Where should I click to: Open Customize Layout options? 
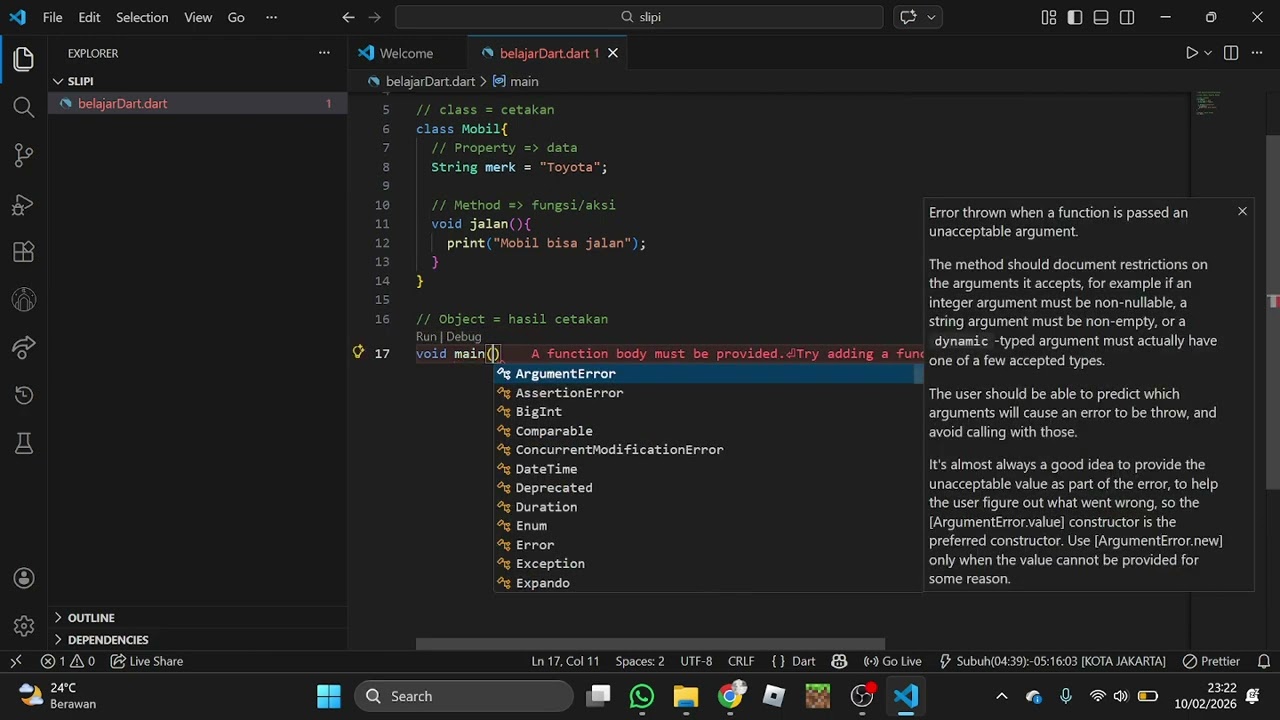click(1048, 17)
